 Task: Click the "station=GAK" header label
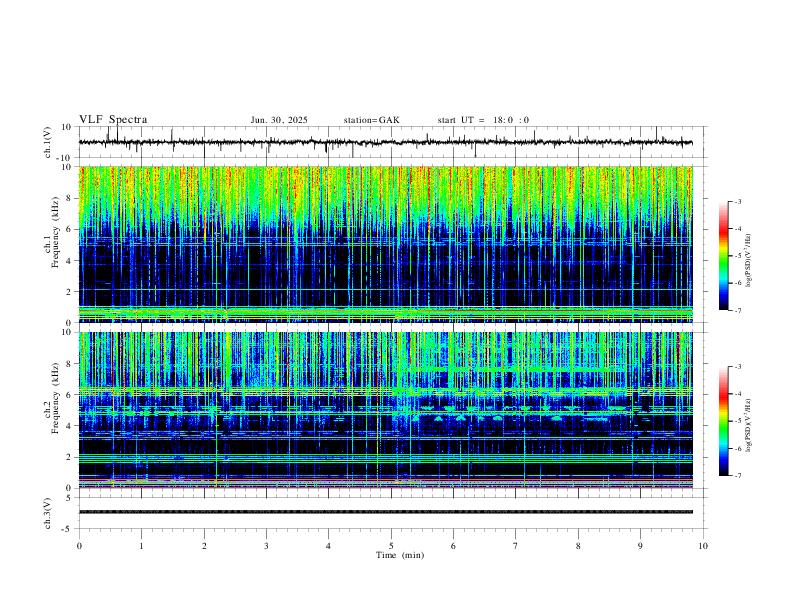point(371,120)
